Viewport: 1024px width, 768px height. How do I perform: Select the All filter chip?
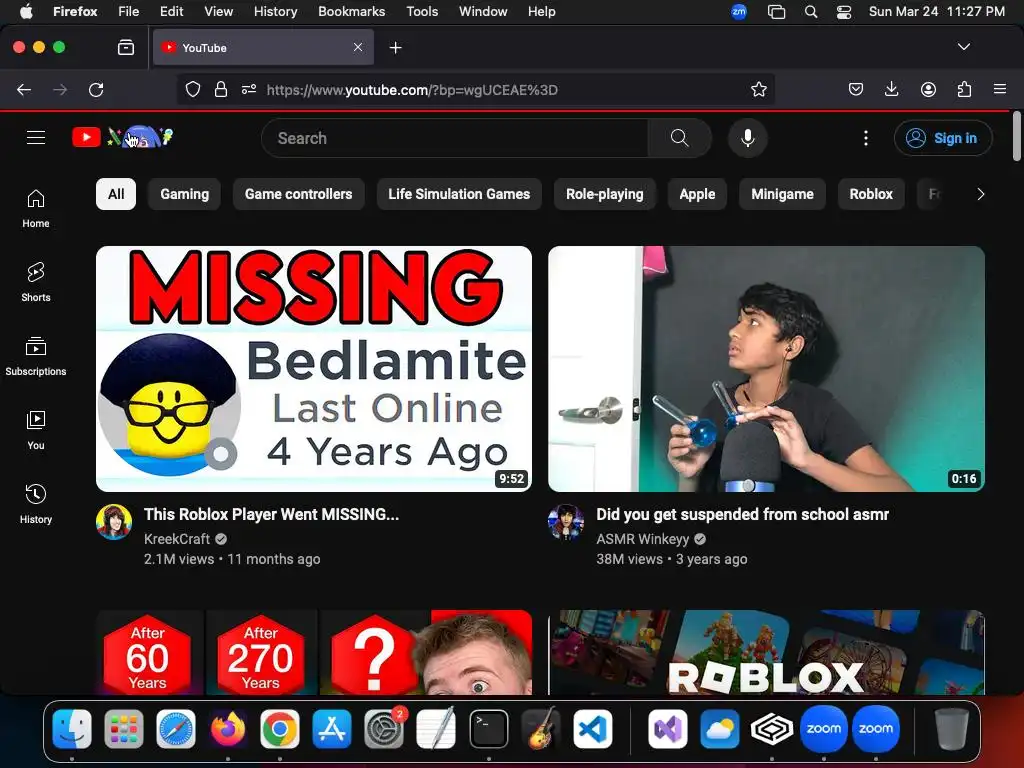[116, 194]
